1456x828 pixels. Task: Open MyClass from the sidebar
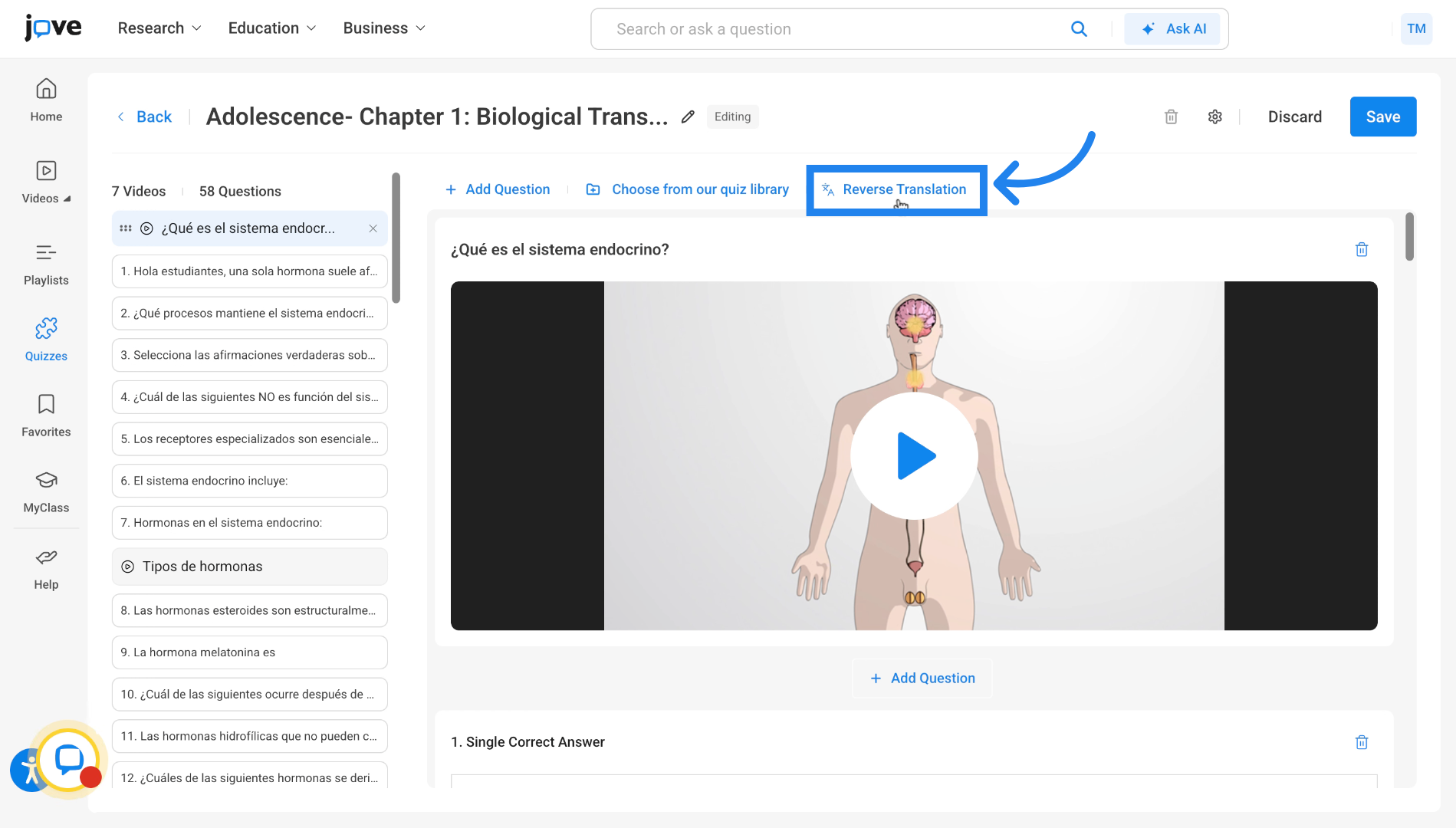[46, 491]
